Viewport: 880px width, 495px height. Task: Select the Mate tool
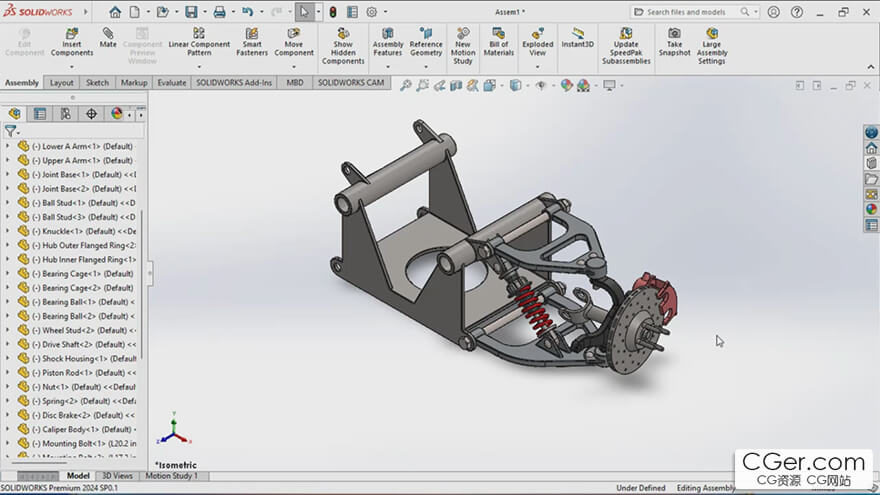tap(108, 38)
